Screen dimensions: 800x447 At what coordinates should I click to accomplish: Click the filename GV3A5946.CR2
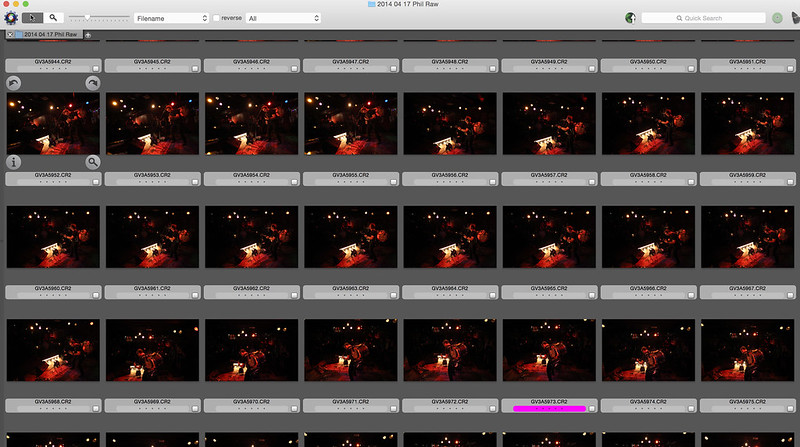click(251, 62)
